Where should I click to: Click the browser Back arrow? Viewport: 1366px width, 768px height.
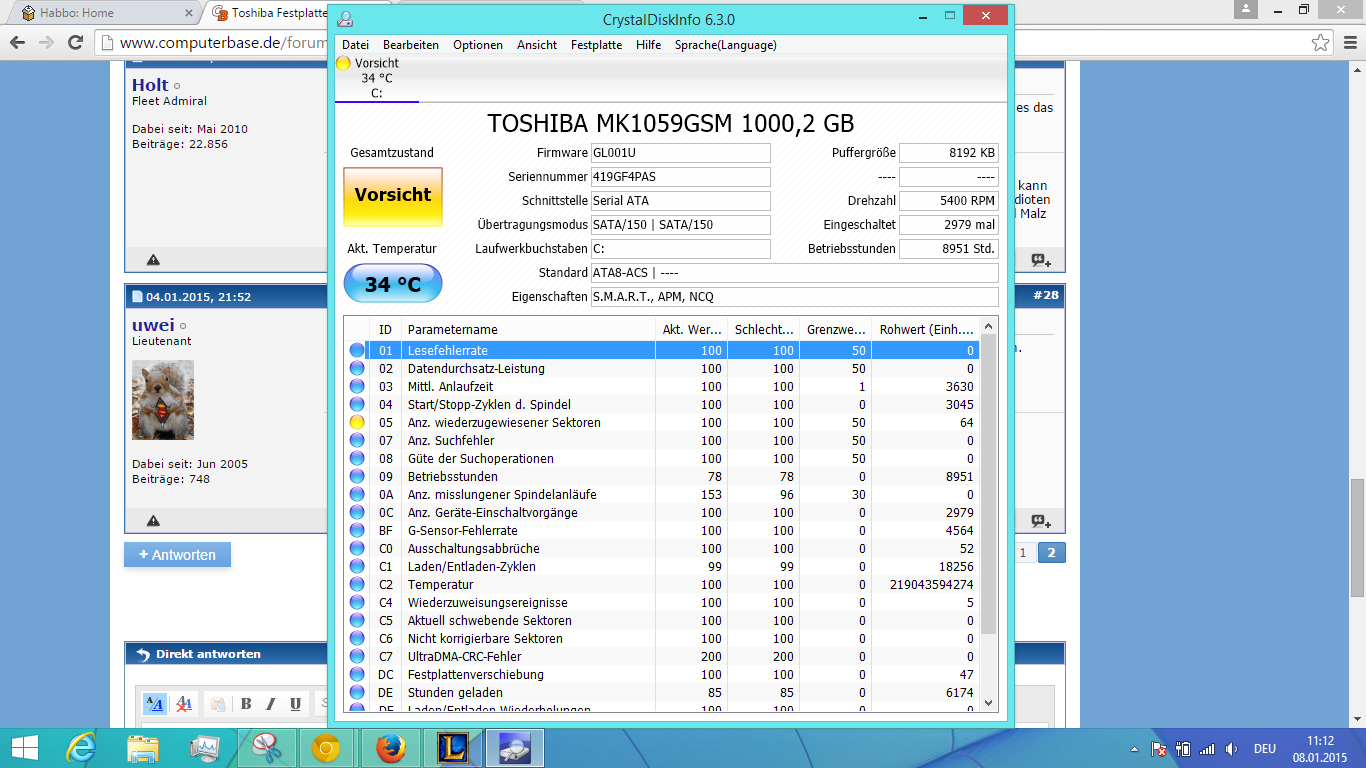(x=17, y=43)
